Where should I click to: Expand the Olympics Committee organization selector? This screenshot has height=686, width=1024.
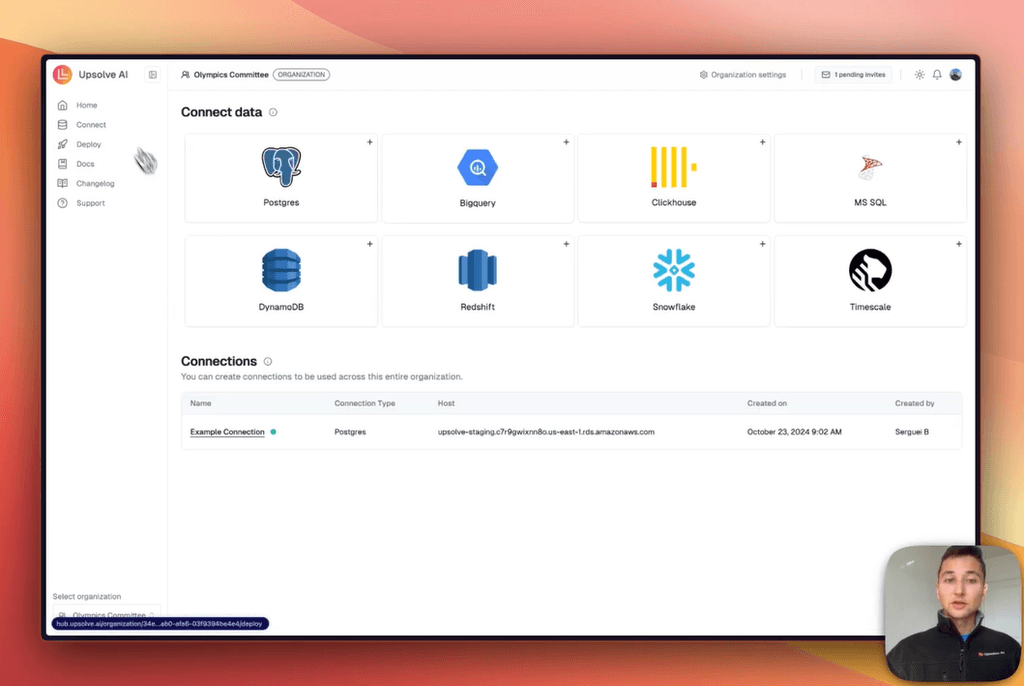(x=107, y=614)
